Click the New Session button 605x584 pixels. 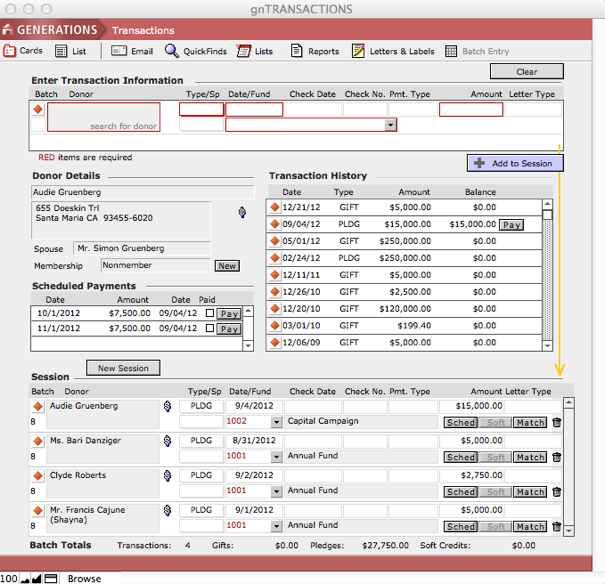pos(123,368)
